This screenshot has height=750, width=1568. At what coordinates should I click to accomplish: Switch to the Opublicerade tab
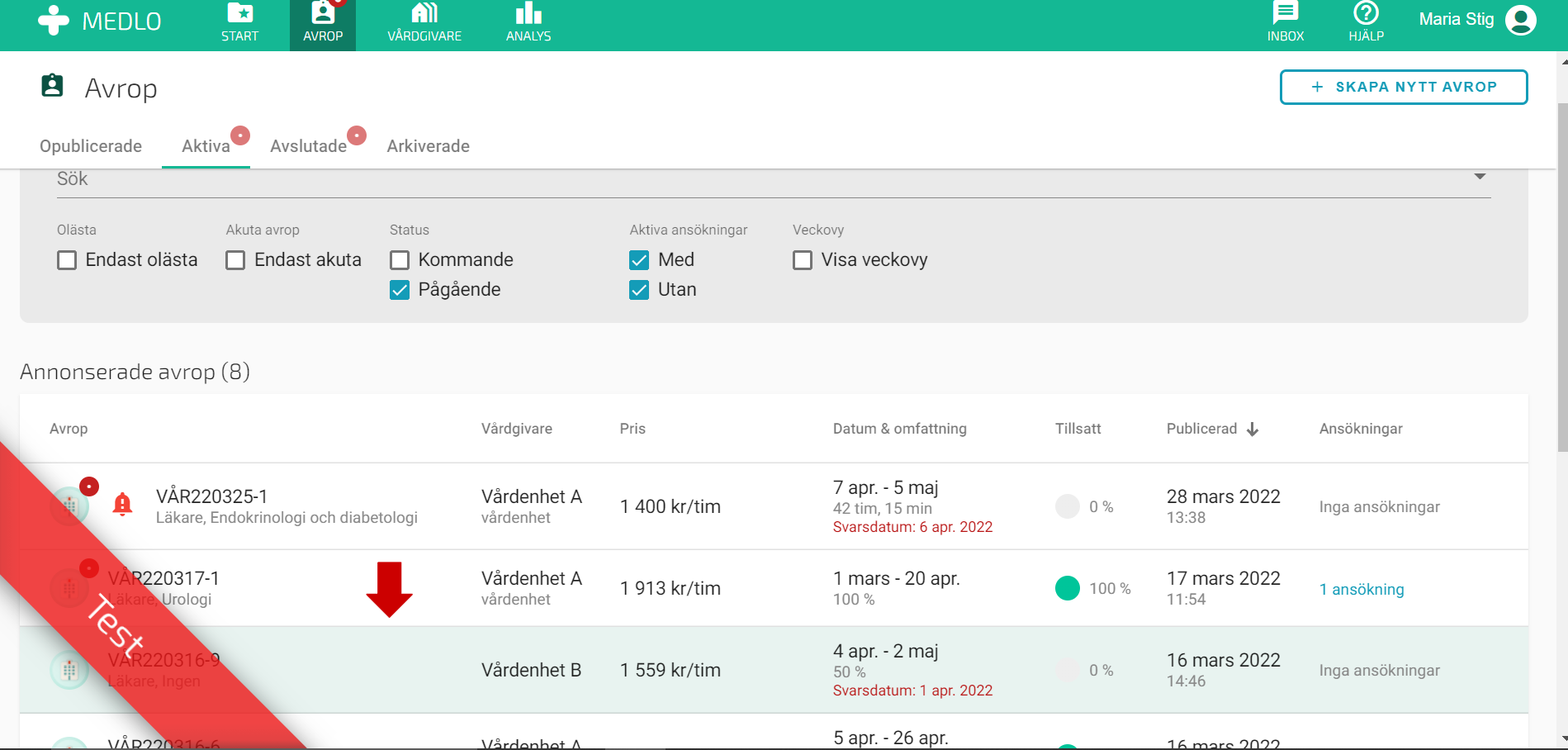(91, 146)
